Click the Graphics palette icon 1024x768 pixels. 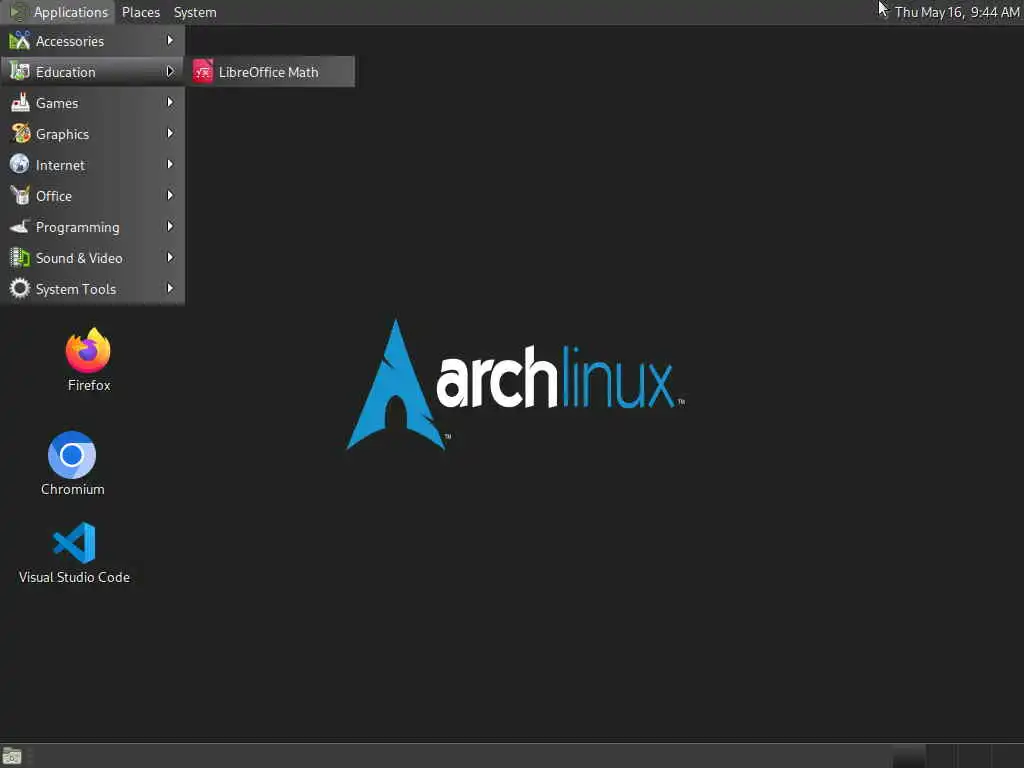20,134
